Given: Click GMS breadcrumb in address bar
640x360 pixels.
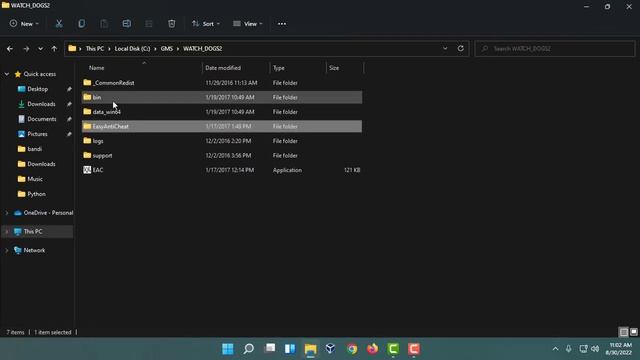Looking at the screenshot, I should click(167, 49).
